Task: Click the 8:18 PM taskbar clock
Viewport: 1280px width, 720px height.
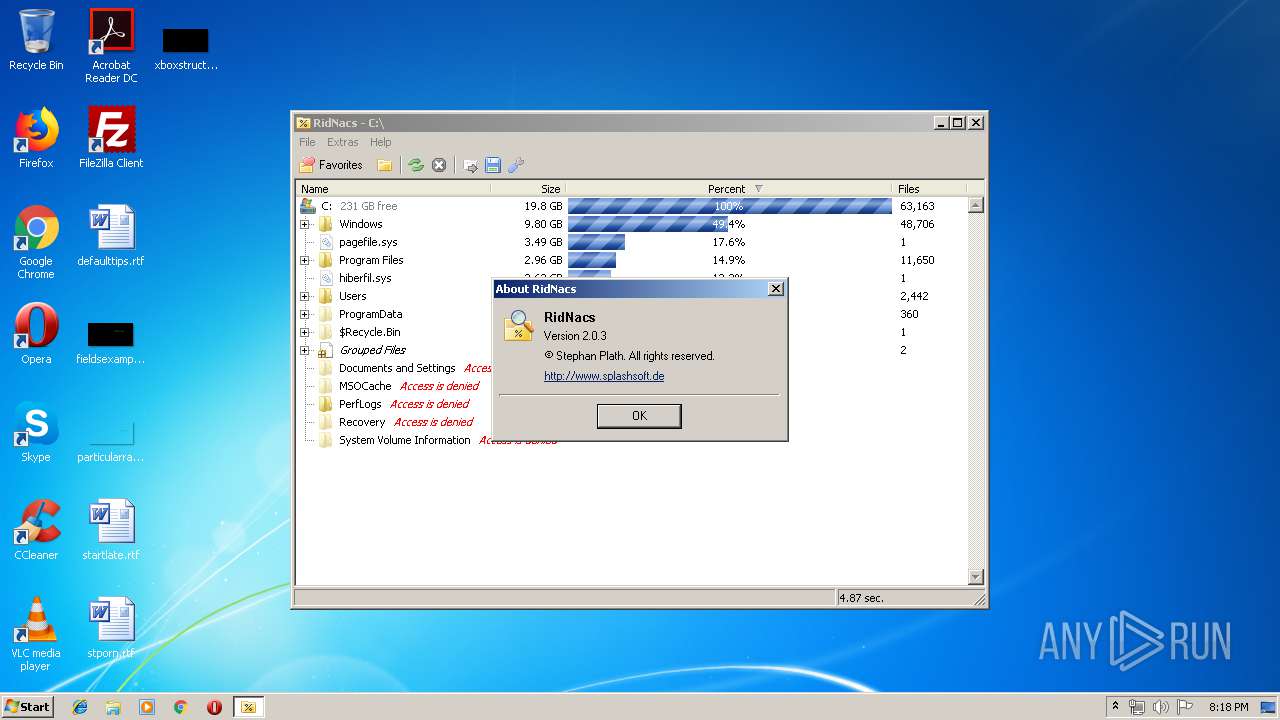Action: point(1228,707)
